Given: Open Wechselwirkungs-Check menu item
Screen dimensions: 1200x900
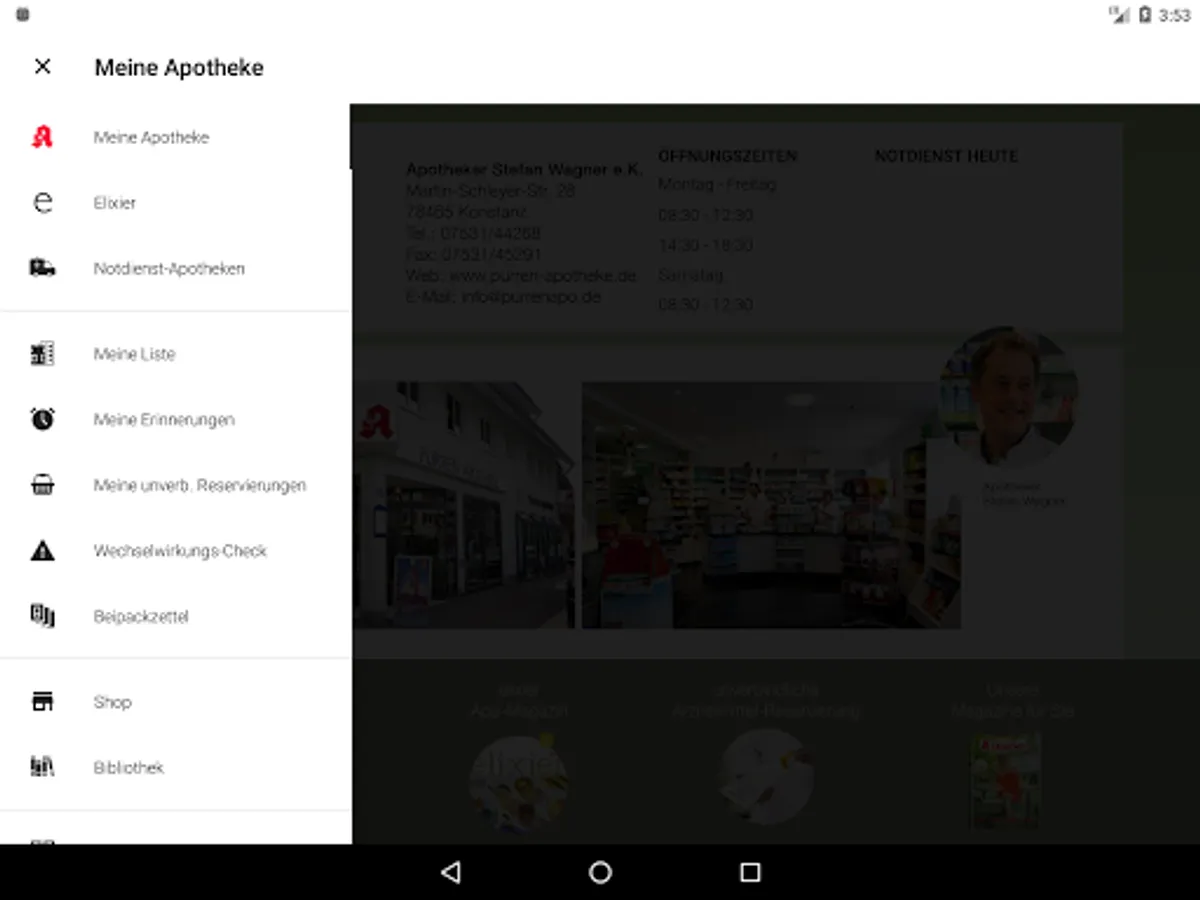Looking at the screenshot, I should click(x=175, y=551).
